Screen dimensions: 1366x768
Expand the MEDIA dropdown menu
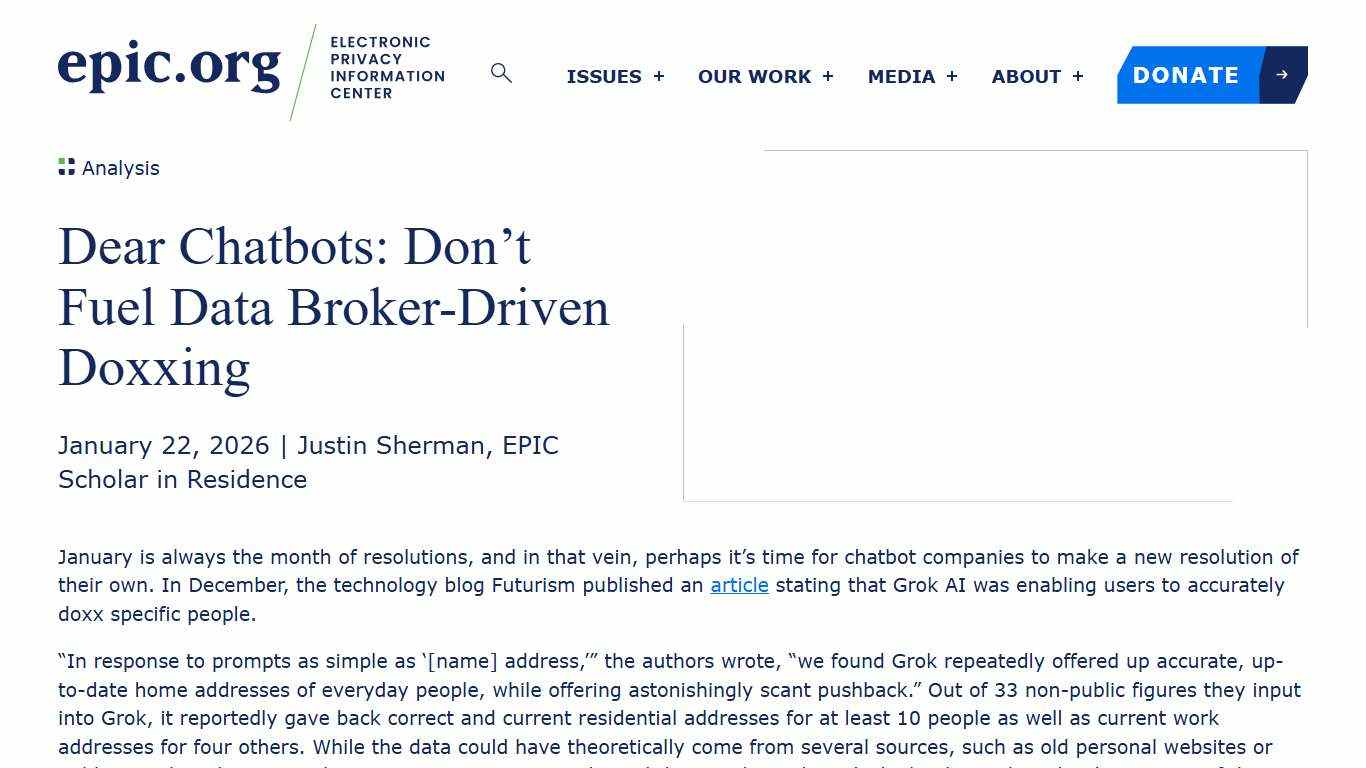point(902,76)
